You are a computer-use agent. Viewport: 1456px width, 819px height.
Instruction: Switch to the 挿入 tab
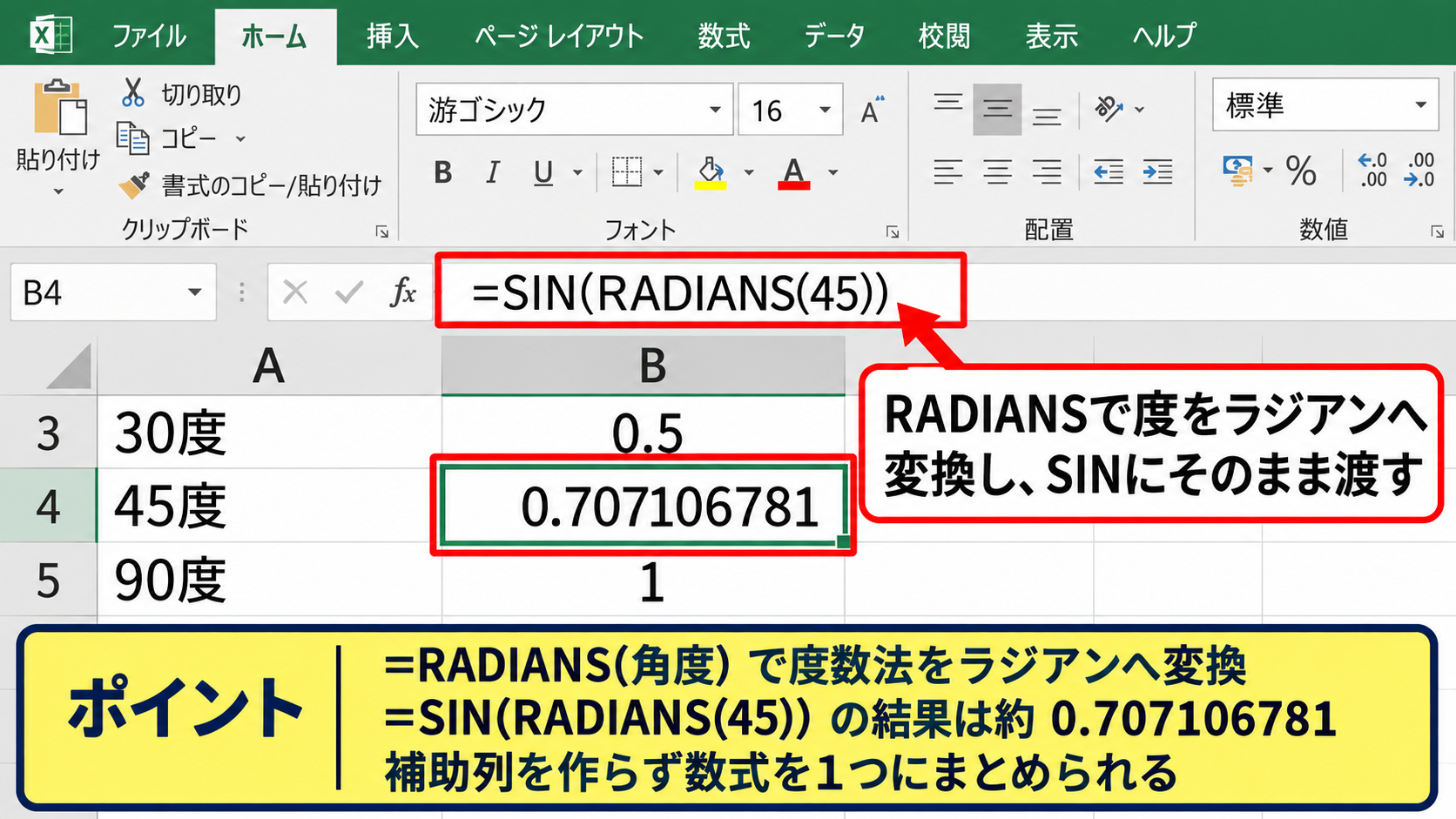[x=393, y=36]
